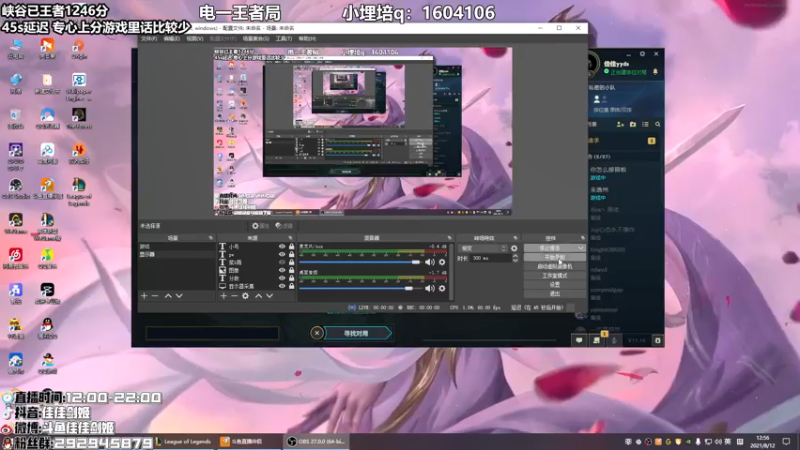Image resolution: width=800 pixels, height=450 pixels.
Task: Click the 来源 panel float dock icon
Action: point(290,238)
